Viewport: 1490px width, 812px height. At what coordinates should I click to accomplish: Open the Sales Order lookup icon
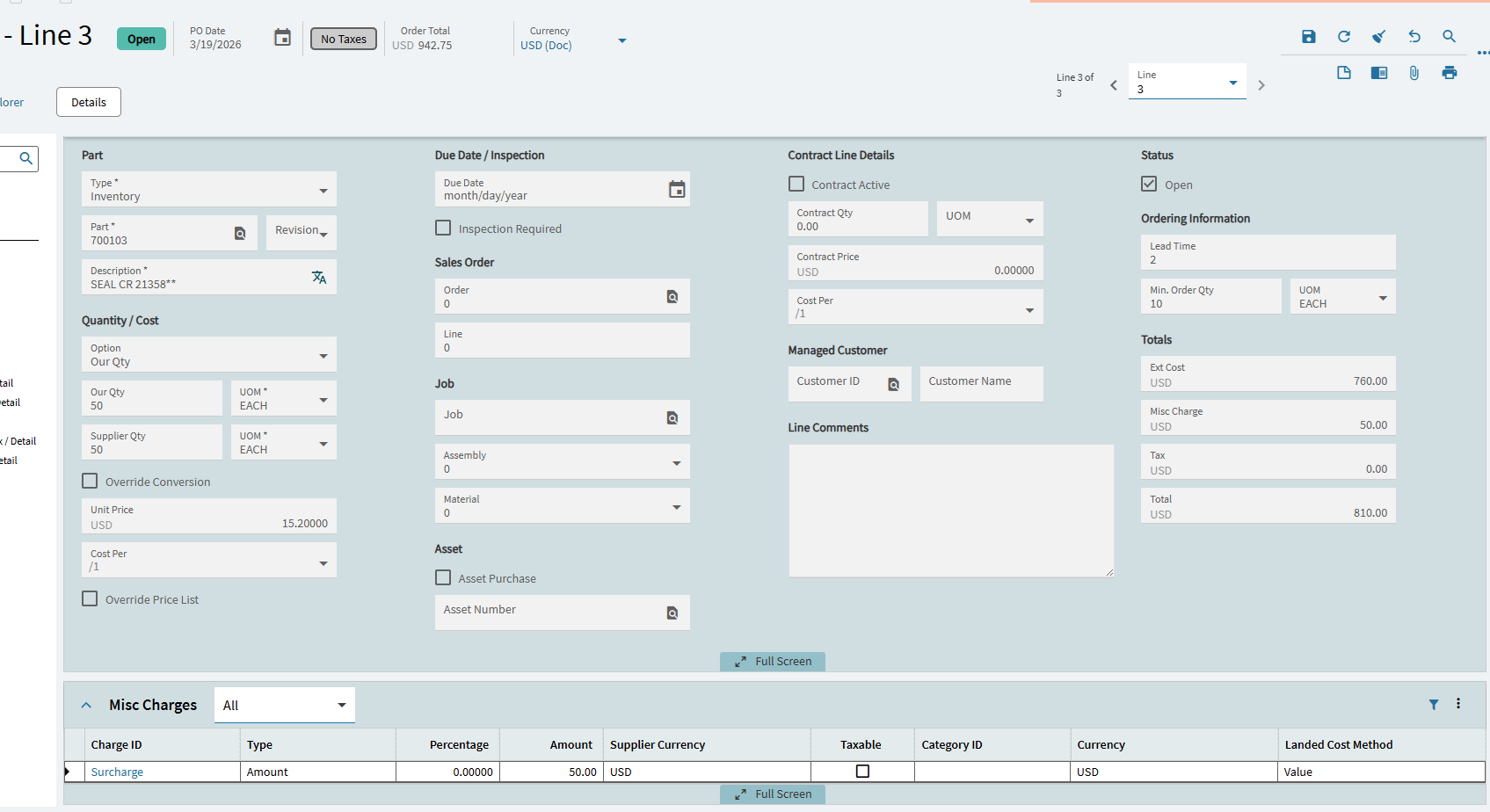click(672, 296)
